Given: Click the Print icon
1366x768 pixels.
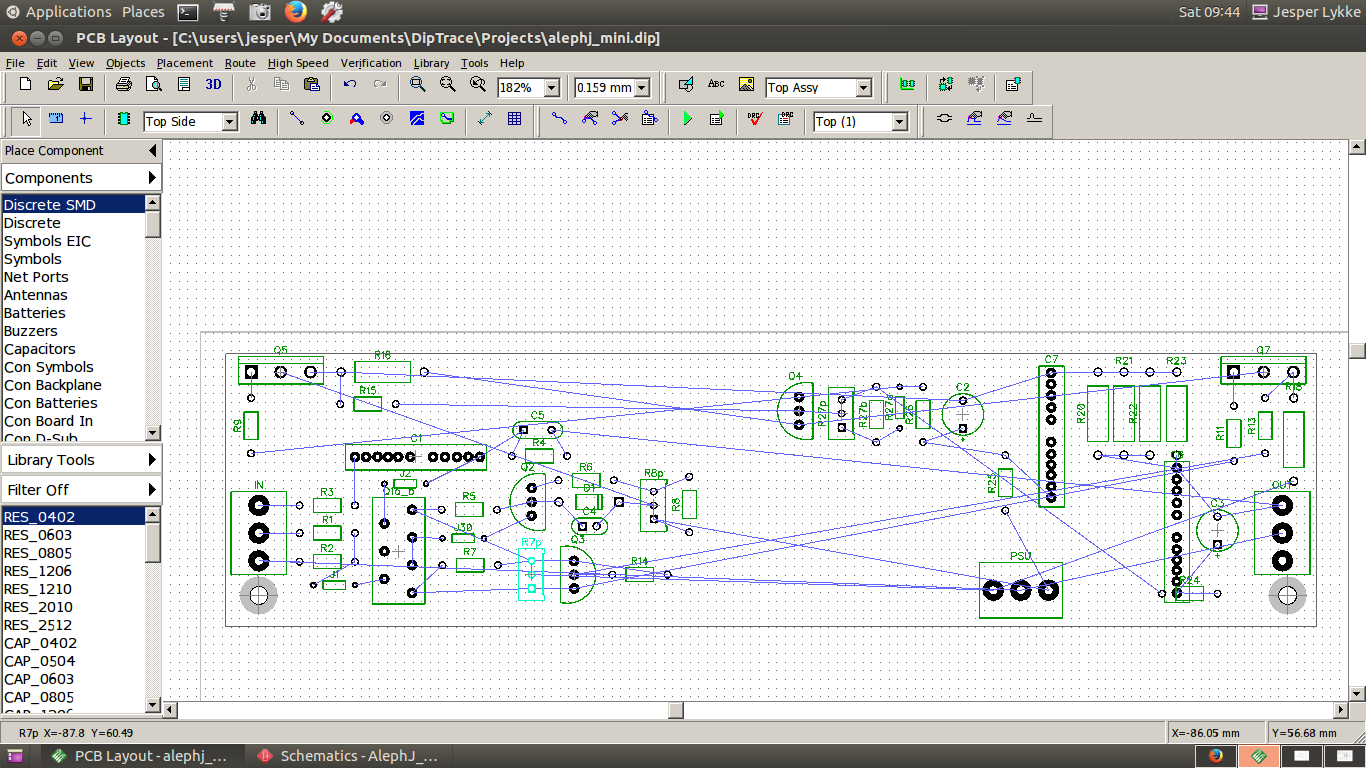Looking at the screenshot, I should (x=123, y=86).
